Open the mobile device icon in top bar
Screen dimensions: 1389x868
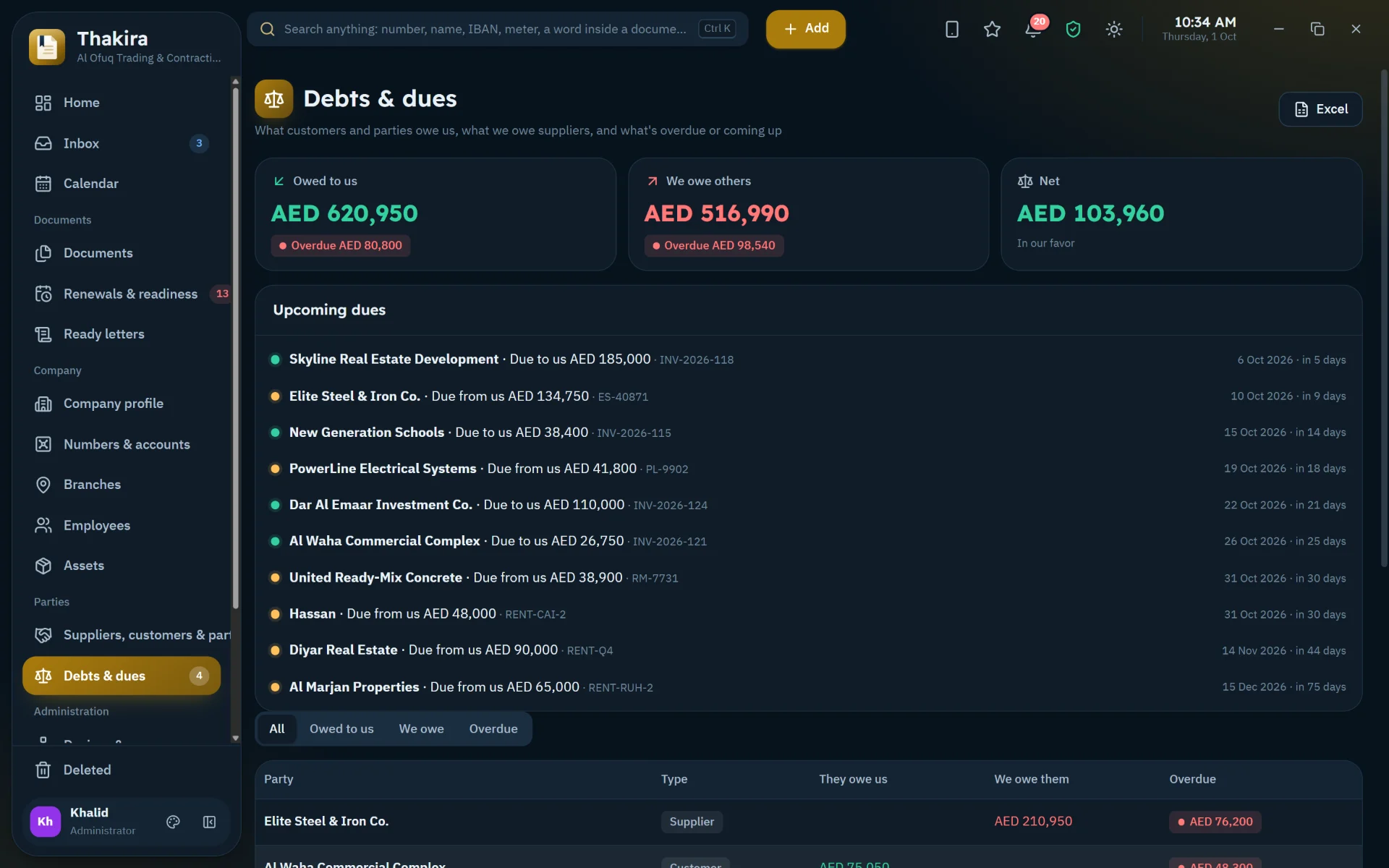click(951, 29)
